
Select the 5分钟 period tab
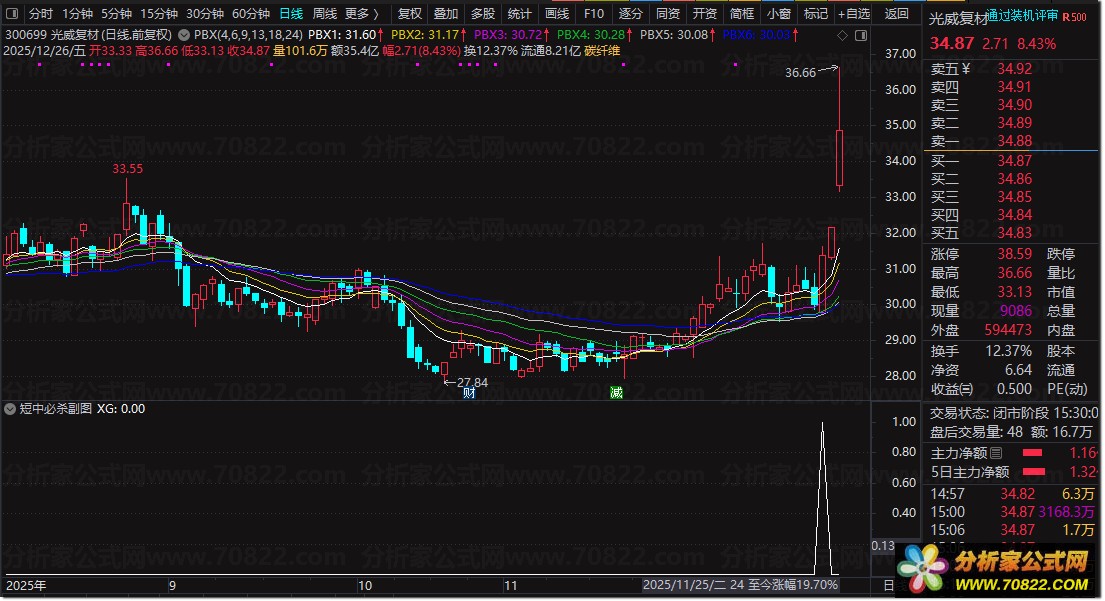coord(116,13)
